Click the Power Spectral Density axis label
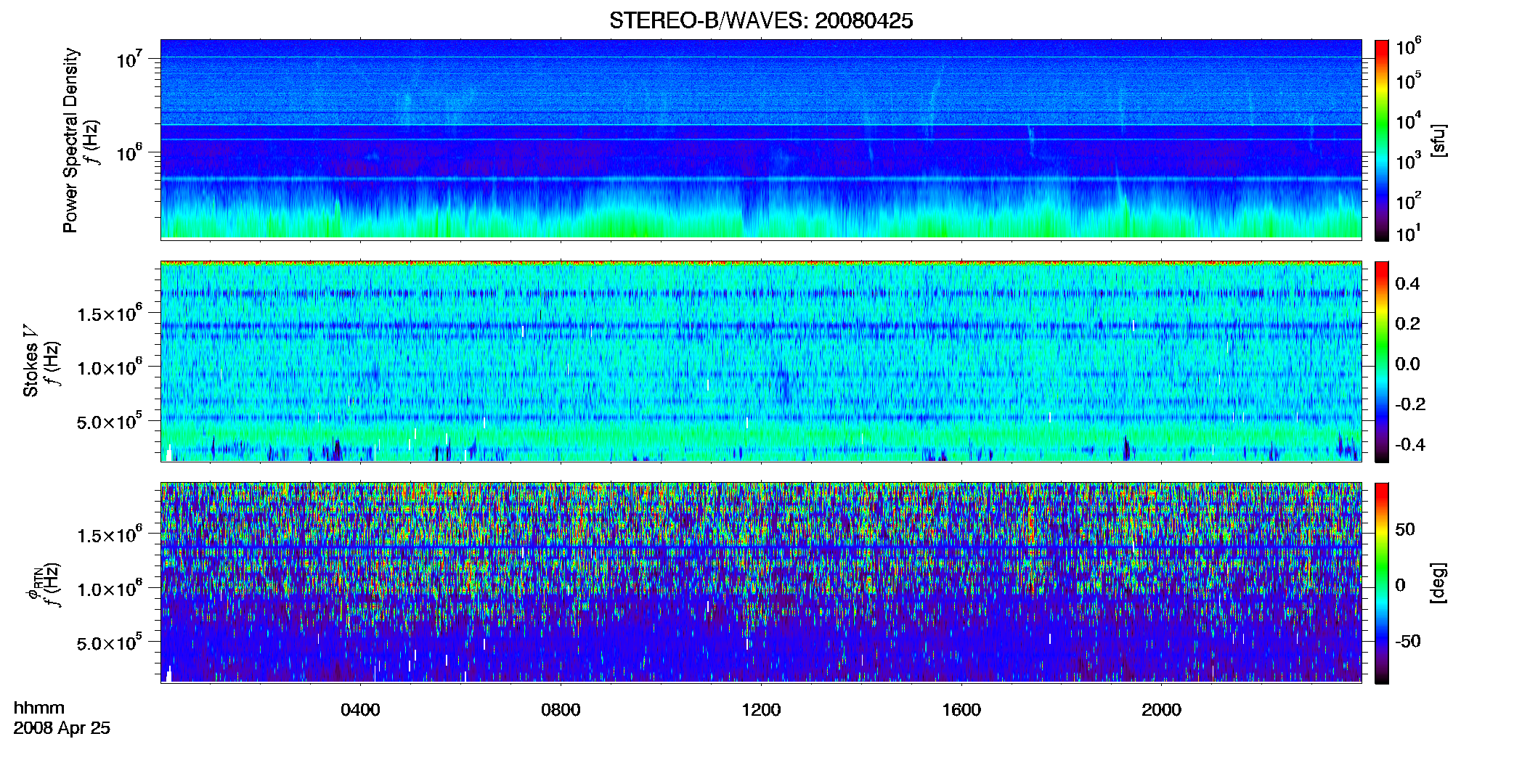The height and width of the screenshot is (784, 1522). point(70,140)
